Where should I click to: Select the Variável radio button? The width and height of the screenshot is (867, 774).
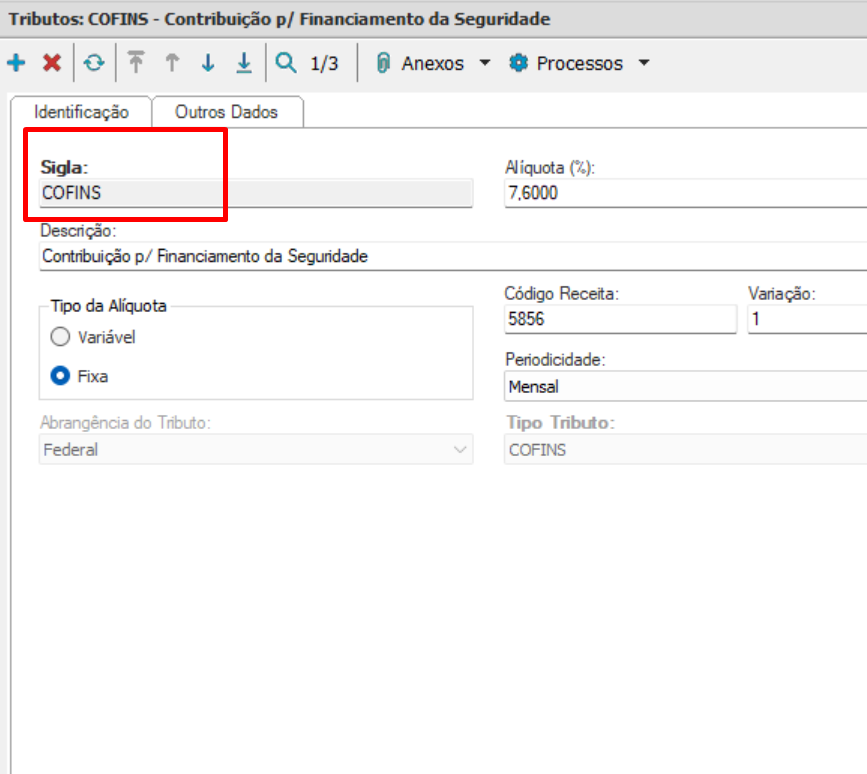pyautogui.click(x=60, y=337)
